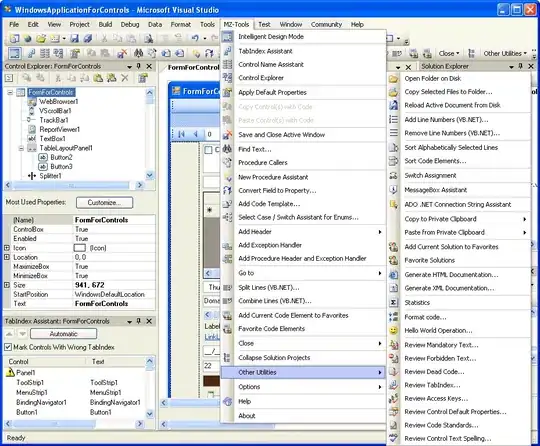Select ToolStrip1 row in TabIndex list
540x446 pixels.
[75, 383]
